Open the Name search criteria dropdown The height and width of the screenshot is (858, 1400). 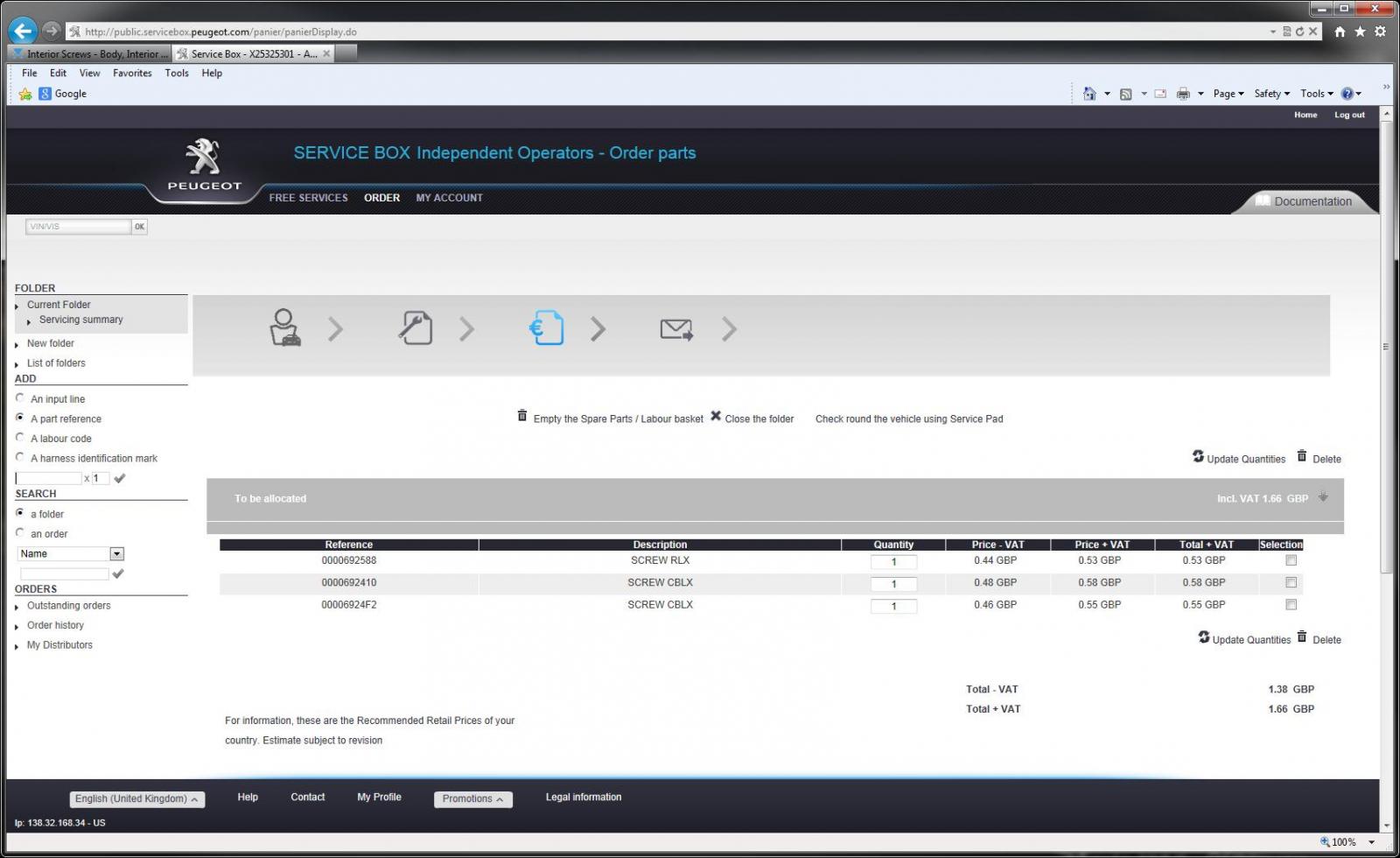116,553
